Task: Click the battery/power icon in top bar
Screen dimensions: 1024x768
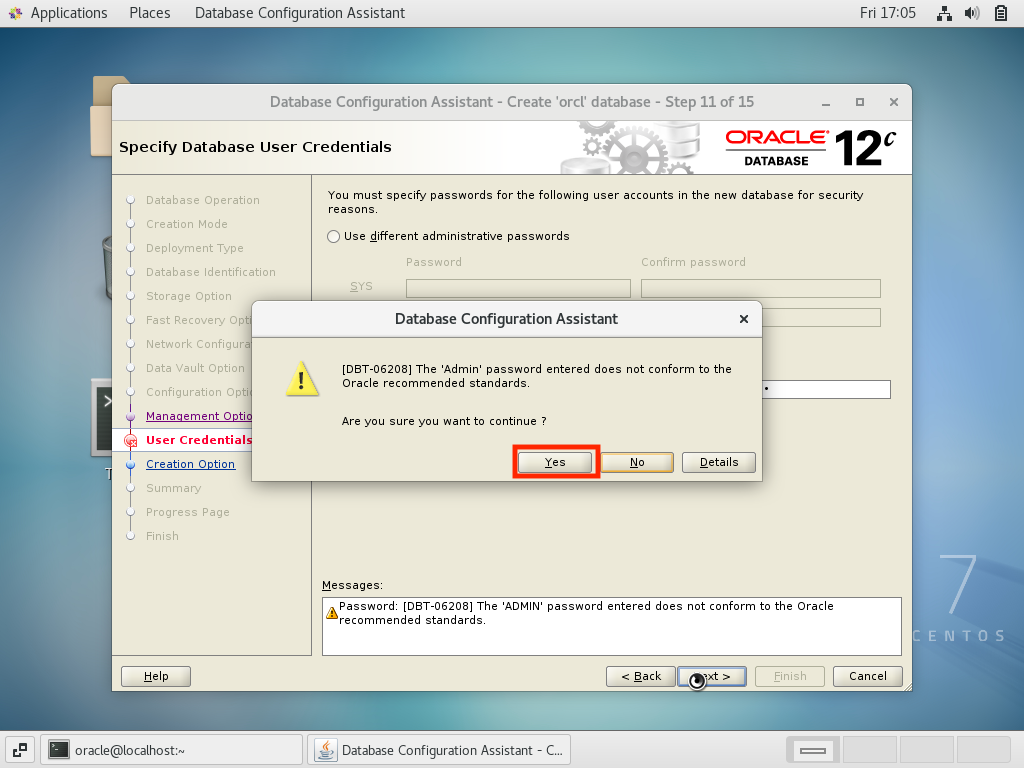Action: 1000,13
